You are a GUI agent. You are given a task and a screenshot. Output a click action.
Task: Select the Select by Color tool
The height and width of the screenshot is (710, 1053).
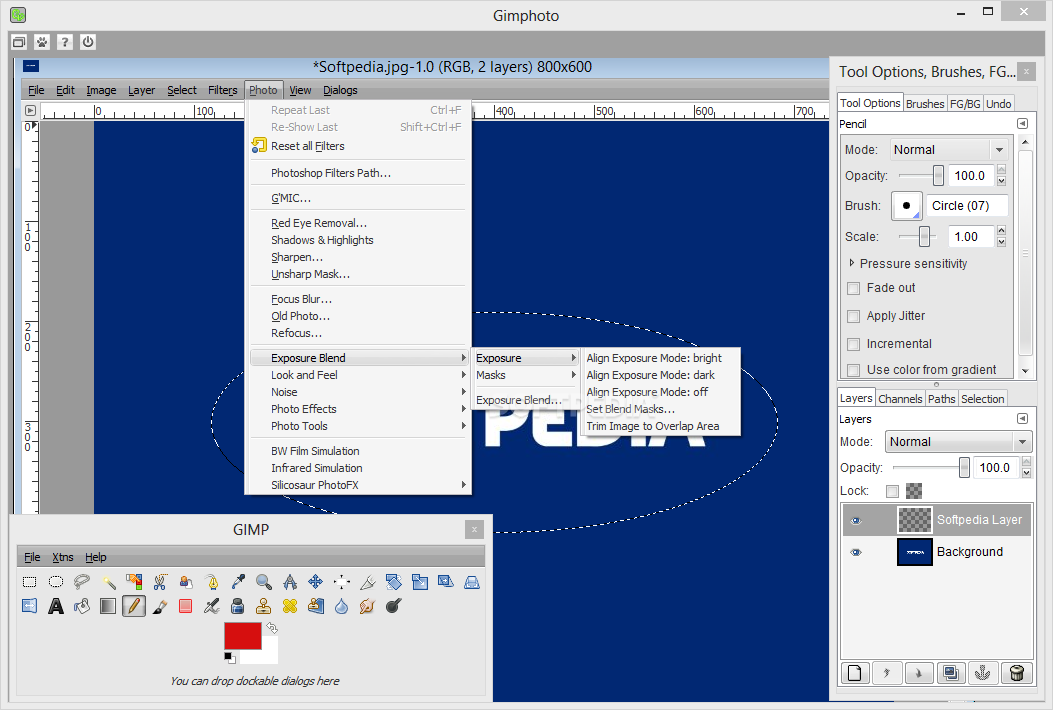pos(134,582)
